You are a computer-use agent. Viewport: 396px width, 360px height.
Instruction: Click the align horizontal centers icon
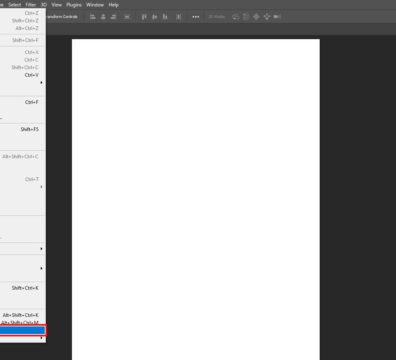[x=103, y=17]
